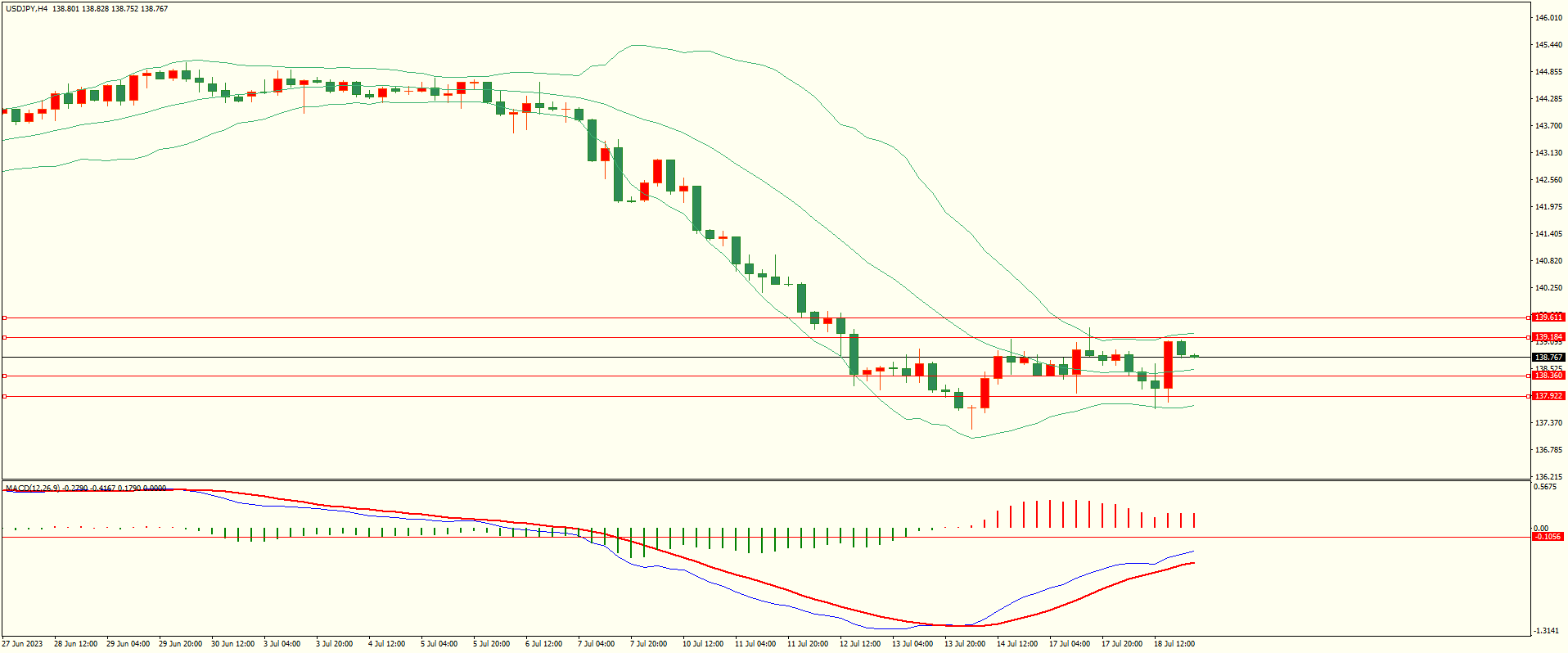
Task: Click the black 138.767 current price tag
Action: pyautogui.click(x=1548, y=358)
